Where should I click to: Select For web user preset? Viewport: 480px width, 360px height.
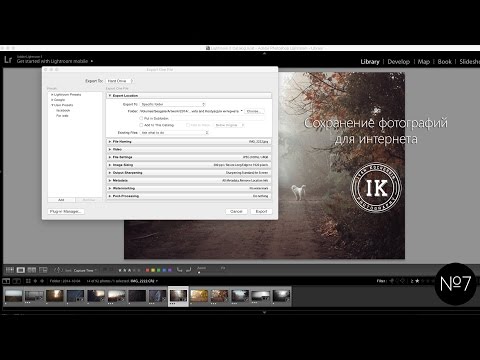tap(62, 116)
